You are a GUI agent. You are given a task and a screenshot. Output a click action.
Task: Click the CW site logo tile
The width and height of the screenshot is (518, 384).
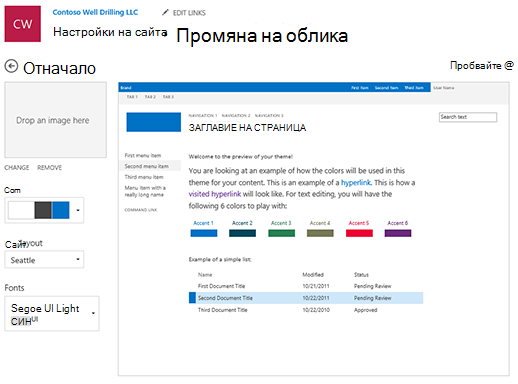click(x=23, y=24)
